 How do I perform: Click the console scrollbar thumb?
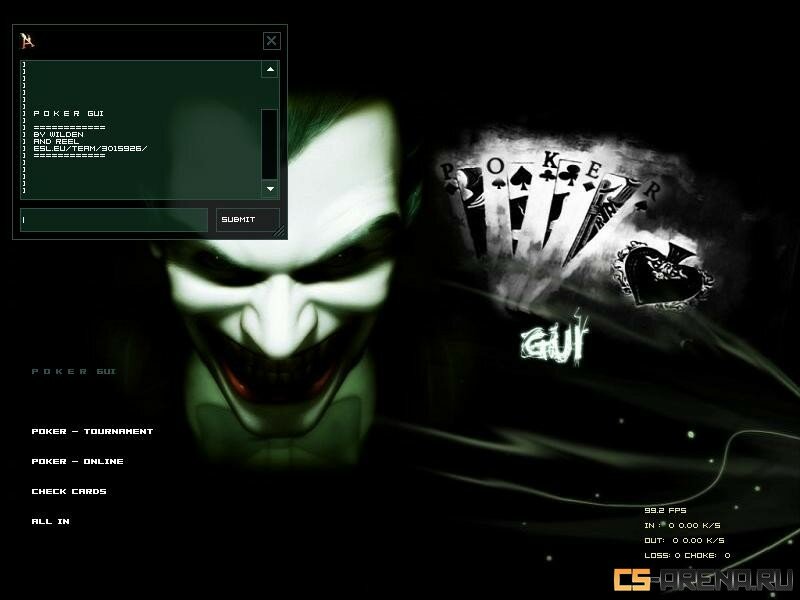269,143
